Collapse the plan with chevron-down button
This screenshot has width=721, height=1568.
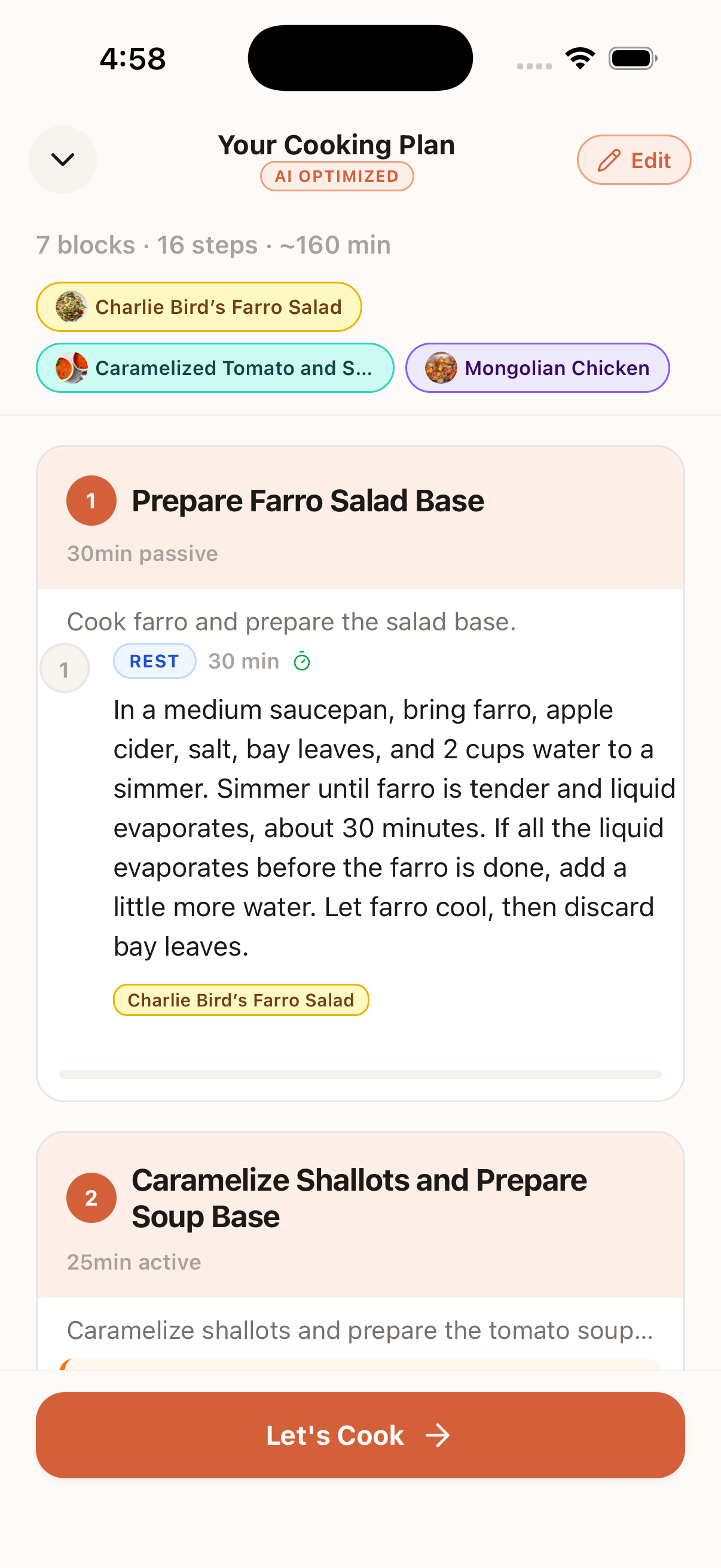coord(63,160)
